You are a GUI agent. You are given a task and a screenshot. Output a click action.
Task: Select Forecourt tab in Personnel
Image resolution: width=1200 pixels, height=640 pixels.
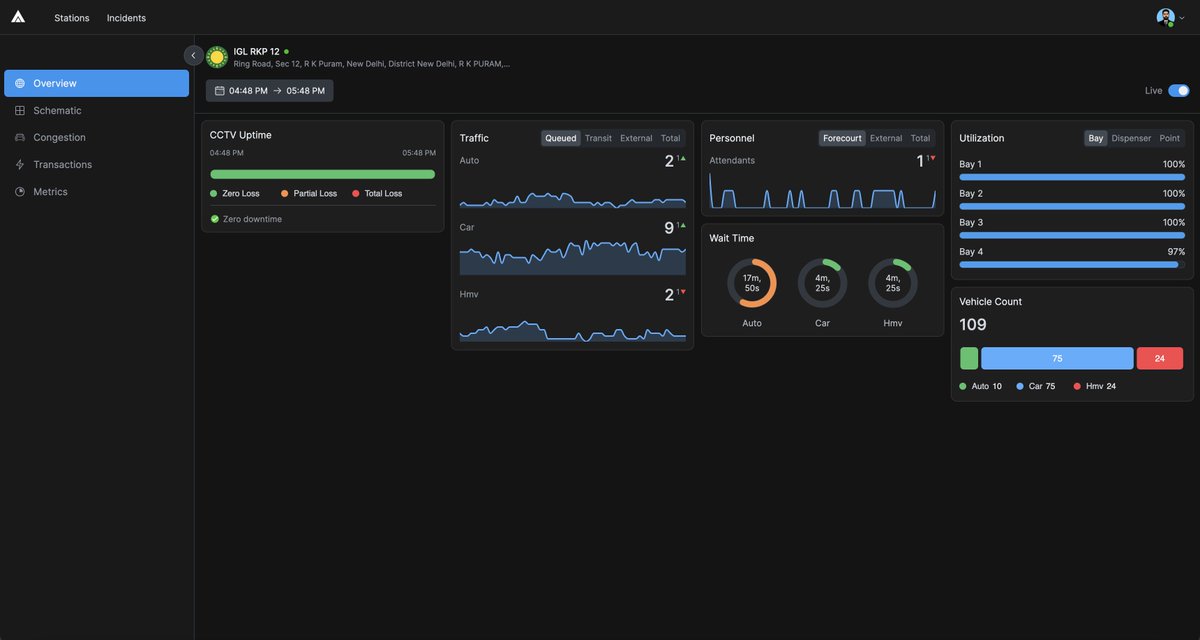pyautogui.click(x=842, y=138)
